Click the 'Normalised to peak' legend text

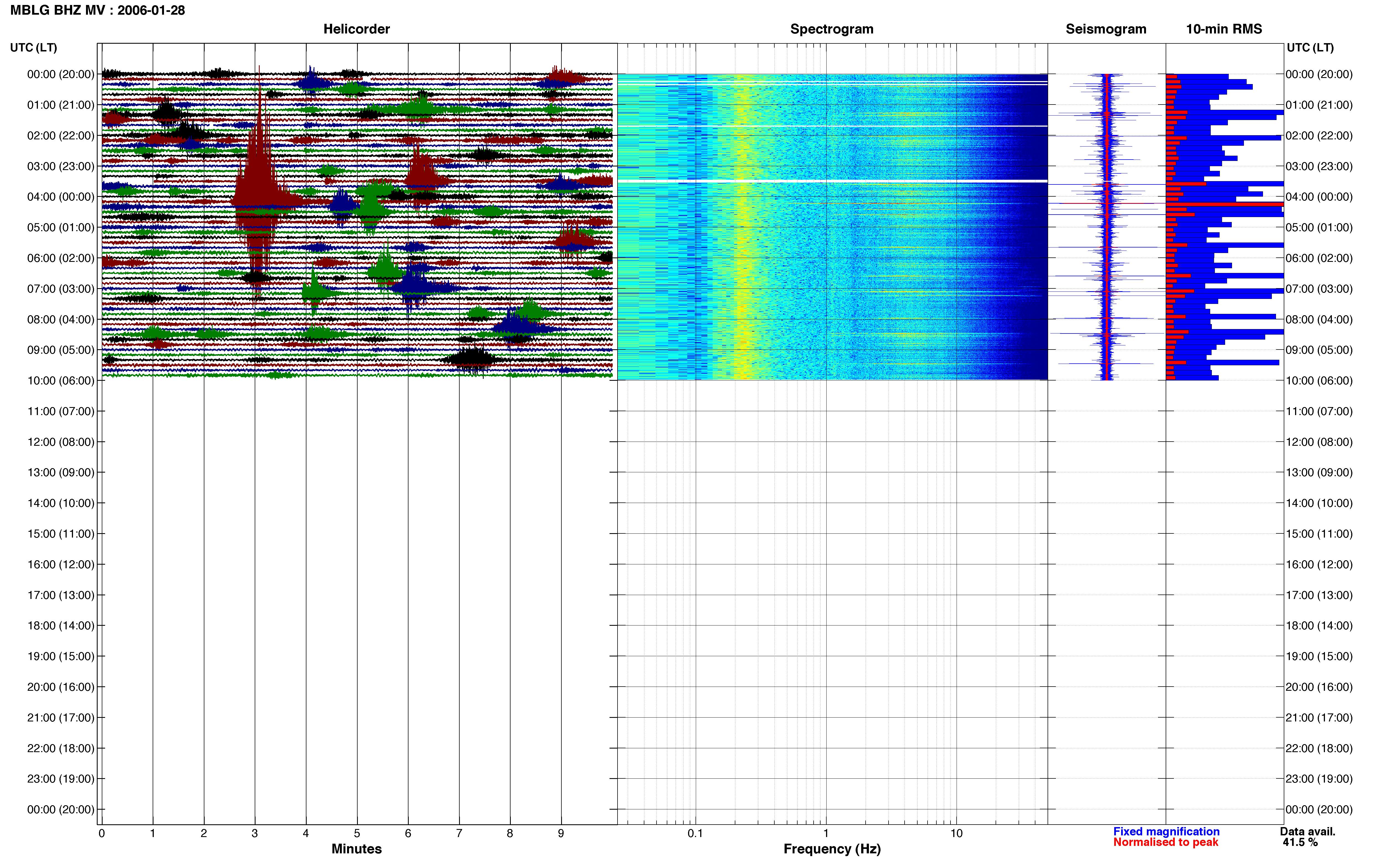[1165, 842]
